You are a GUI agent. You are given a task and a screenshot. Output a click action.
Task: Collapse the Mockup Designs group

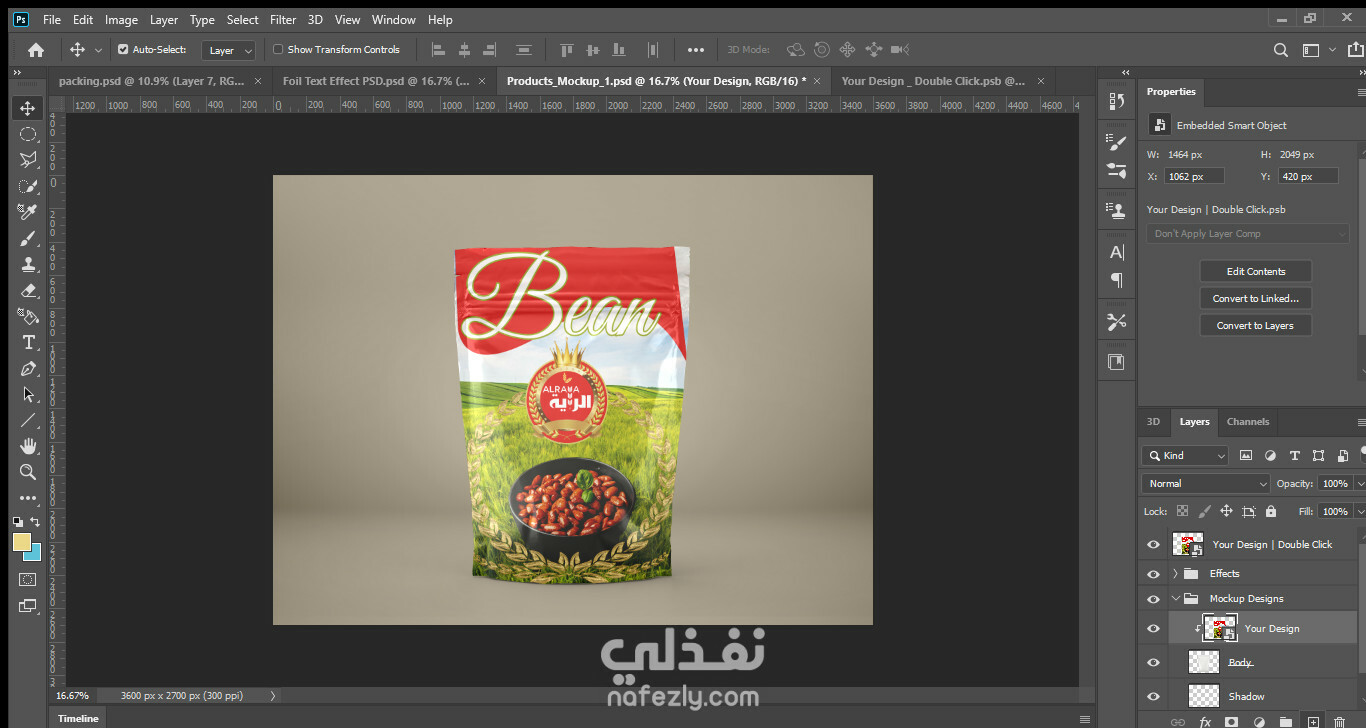point(1175,599)
